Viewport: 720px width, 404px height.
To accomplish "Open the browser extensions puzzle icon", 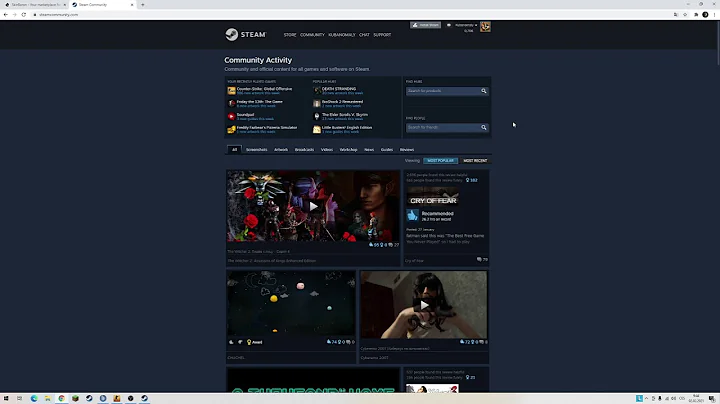I will [696, 15].
